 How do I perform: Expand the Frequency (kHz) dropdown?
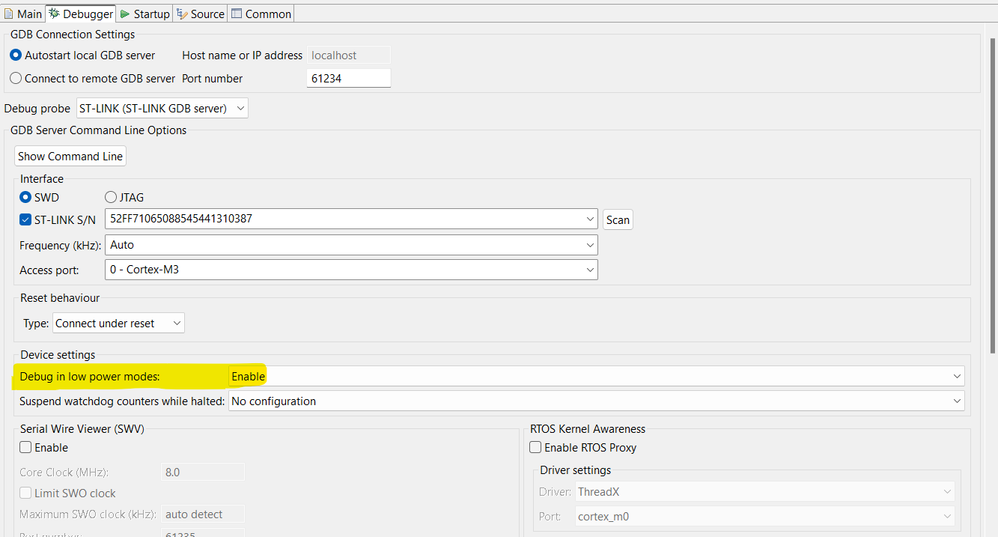351,245
